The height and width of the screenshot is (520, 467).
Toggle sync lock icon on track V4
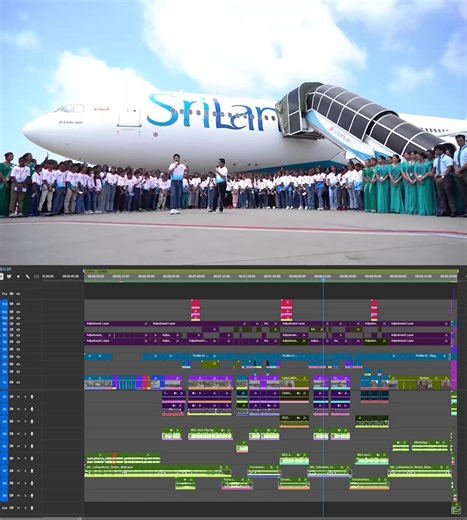[x=12, y=356]
